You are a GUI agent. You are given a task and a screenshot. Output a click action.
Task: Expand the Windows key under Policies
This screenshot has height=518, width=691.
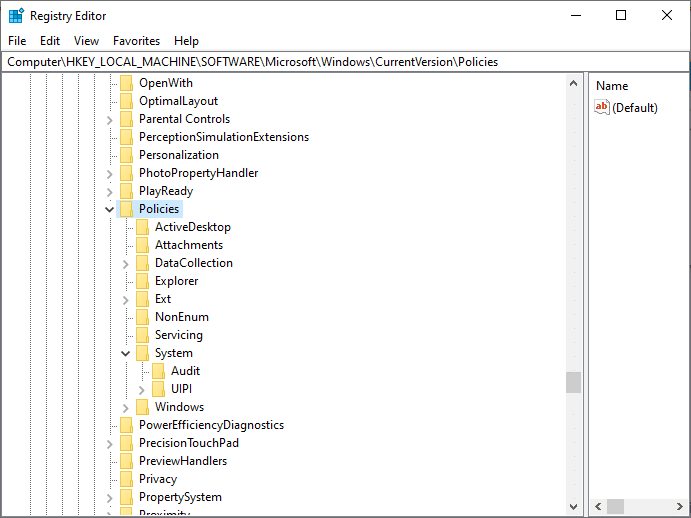pos(126,408)
